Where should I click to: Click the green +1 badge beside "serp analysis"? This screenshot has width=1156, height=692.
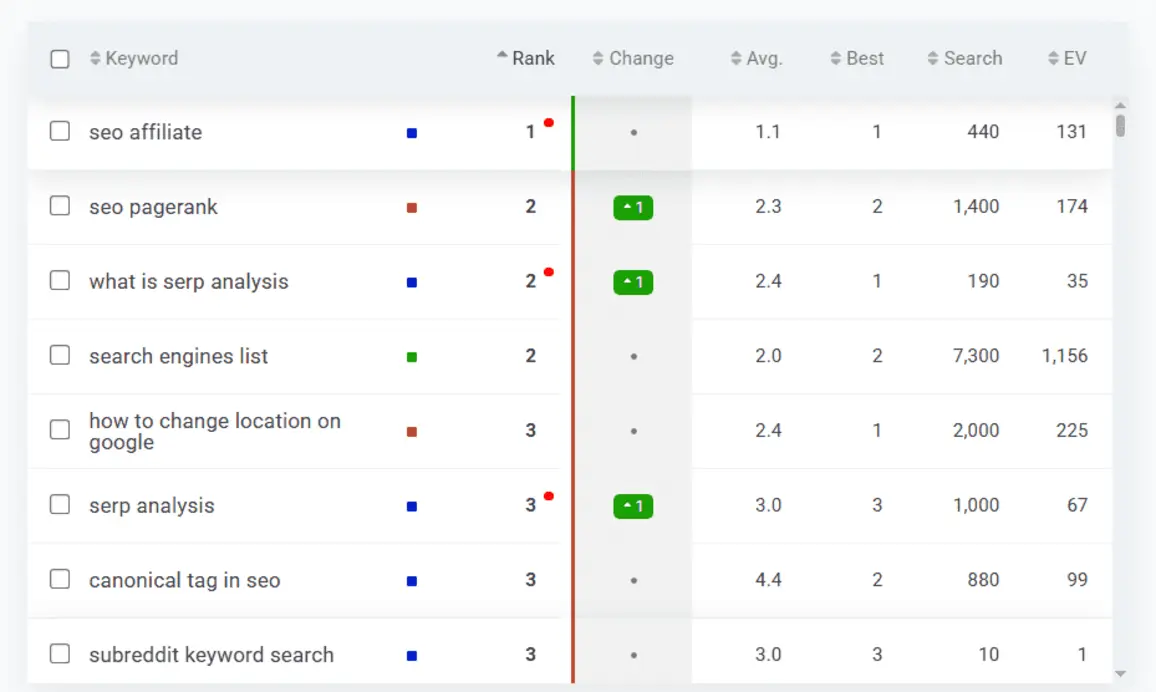(x=633, y=506)
